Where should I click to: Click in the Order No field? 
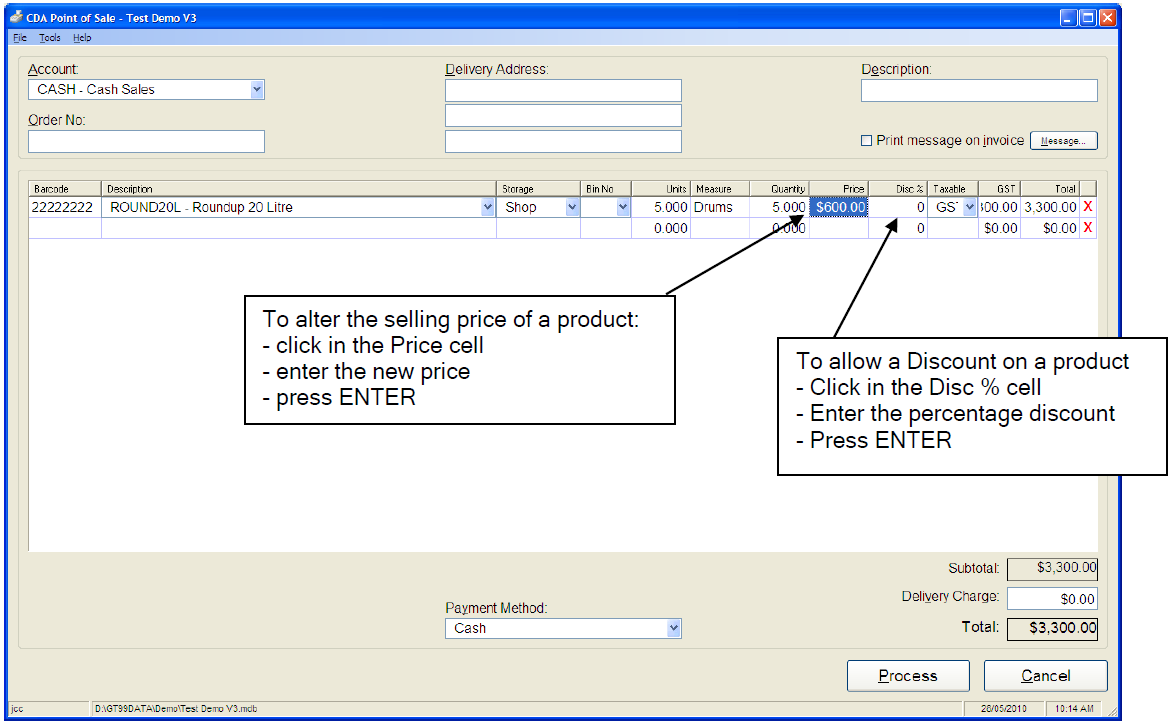tap(146, 141)
